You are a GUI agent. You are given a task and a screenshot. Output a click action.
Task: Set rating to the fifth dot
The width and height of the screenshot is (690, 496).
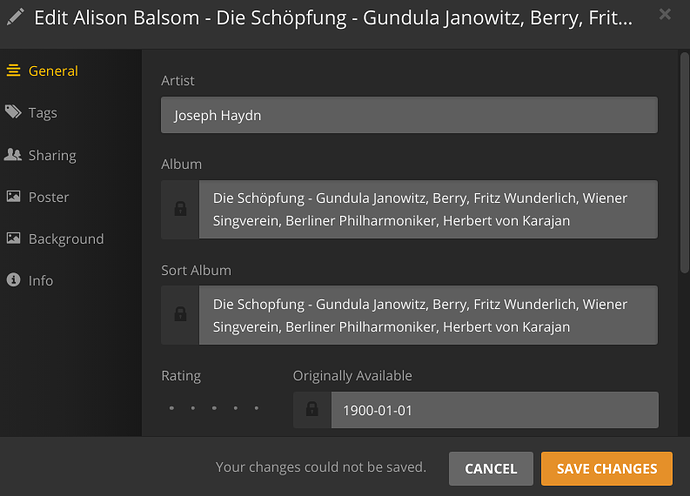click(257, 409)
